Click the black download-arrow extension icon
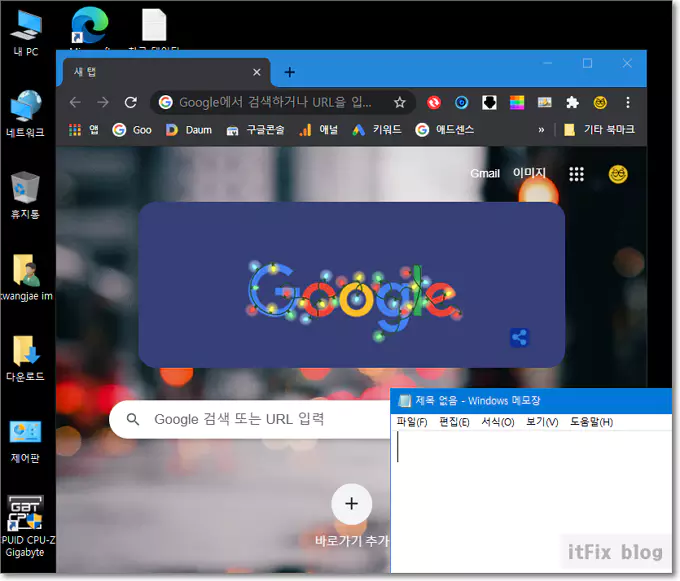680x581 pixels. pos(489,102)
